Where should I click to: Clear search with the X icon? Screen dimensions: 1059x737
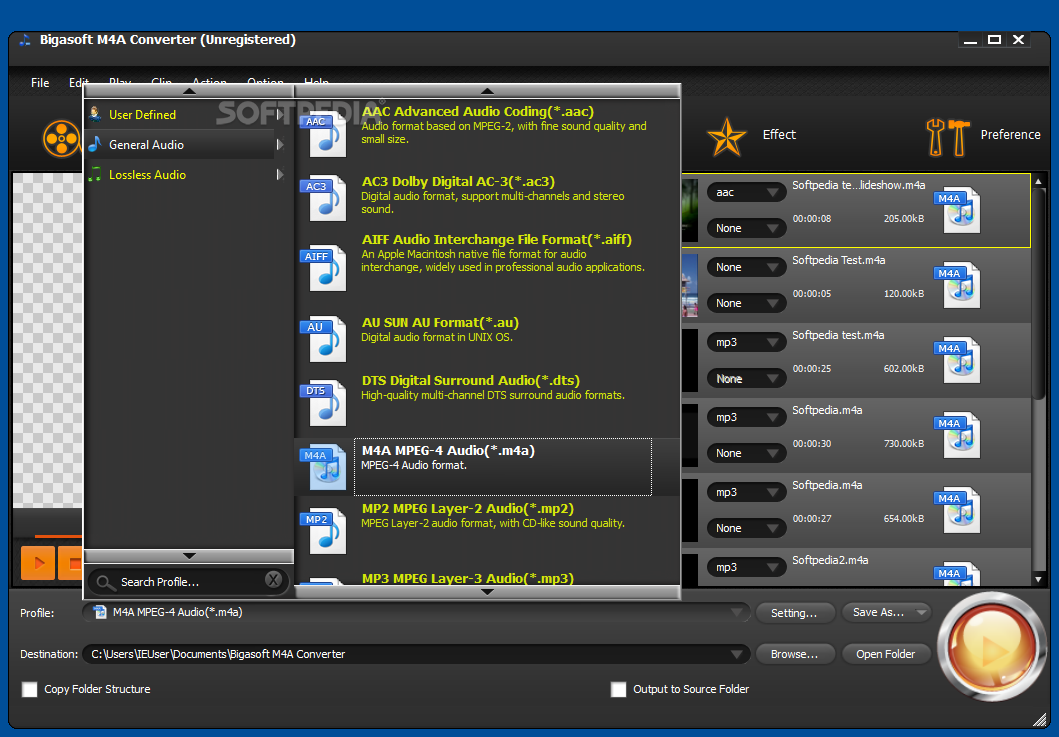(273, 580)
